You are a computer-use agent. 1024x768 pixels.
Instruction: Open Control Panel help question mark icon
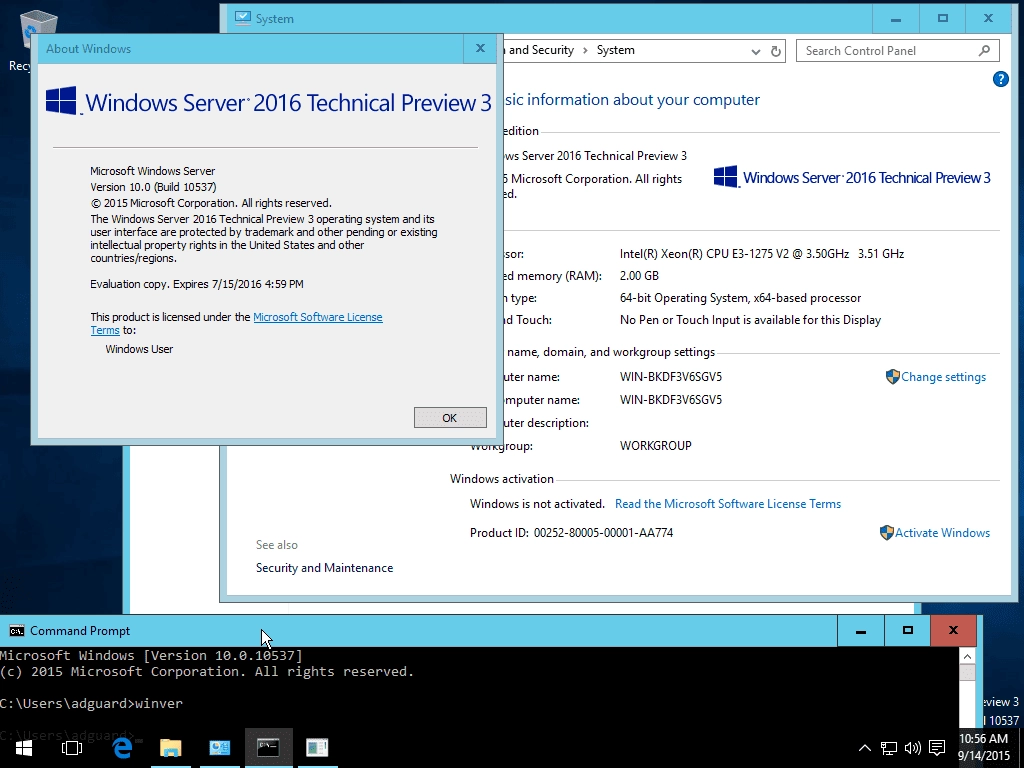tap(1000, 79)
